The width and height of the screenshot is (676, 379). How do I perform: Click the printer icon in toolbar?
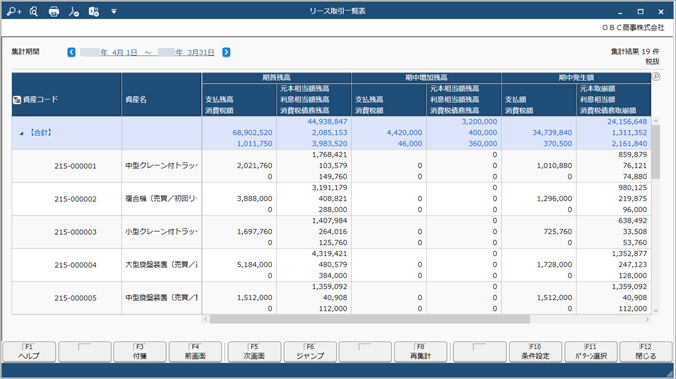[53, 11]
